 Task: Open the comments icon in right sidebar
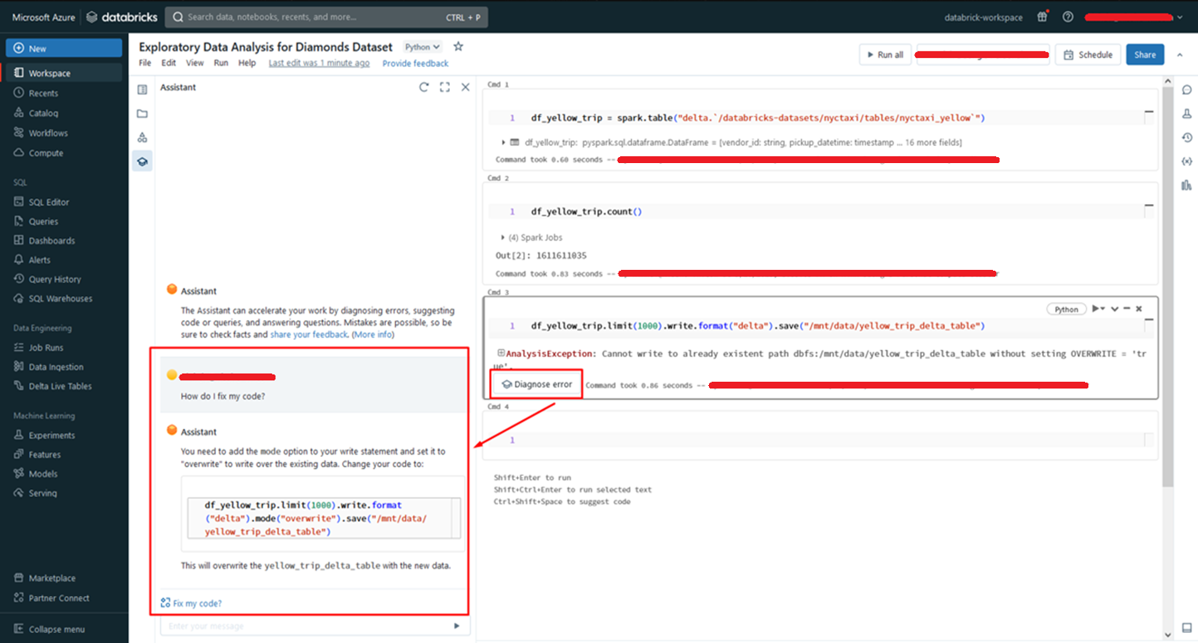click(1186, 90)
